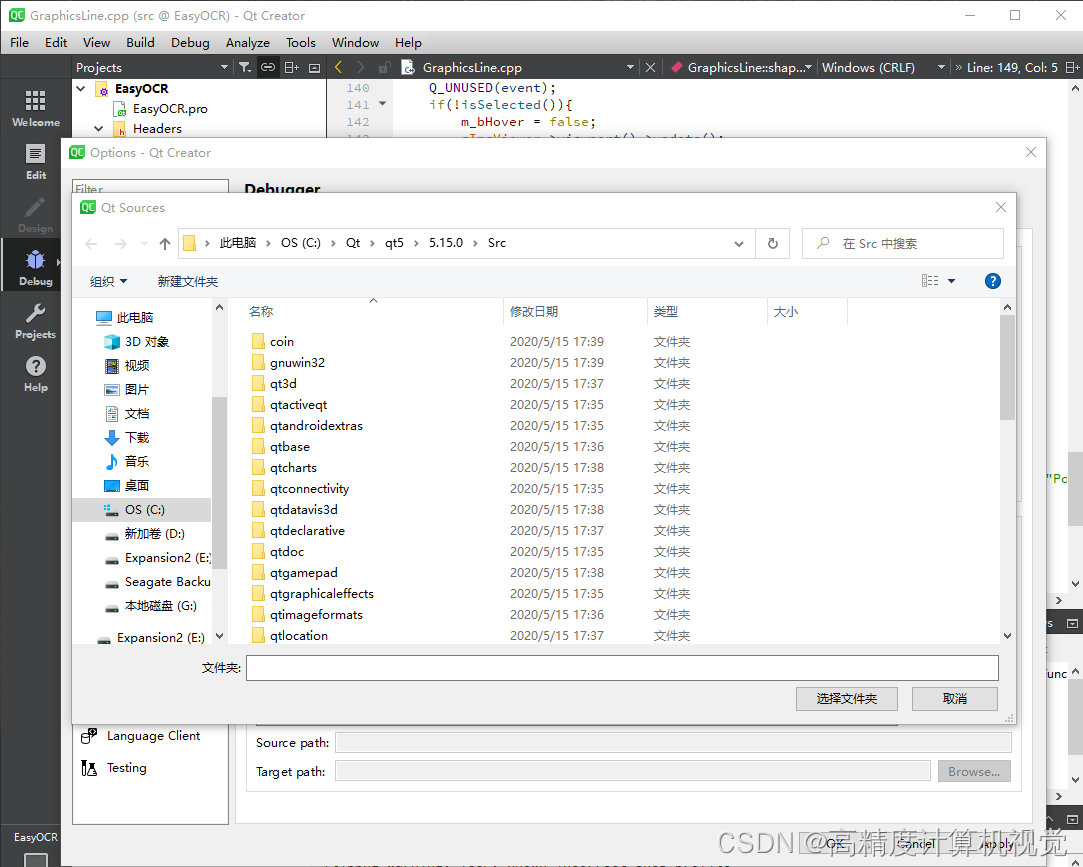The width and height of the screenshot is (1083, 867).
Task: Click Browse next to Target path
Action: [x=973, y=771]
